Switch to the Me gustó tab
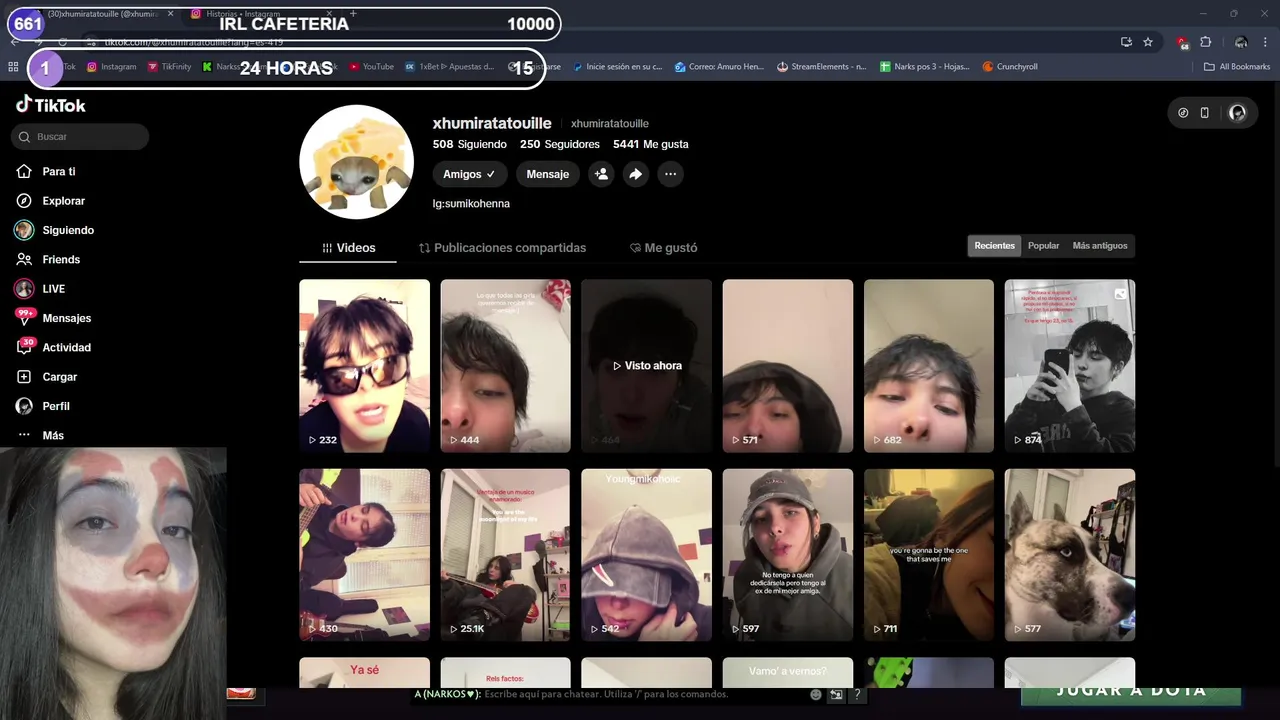The image size is (1280, 720). pyautogui.click(x=663, y=248)
